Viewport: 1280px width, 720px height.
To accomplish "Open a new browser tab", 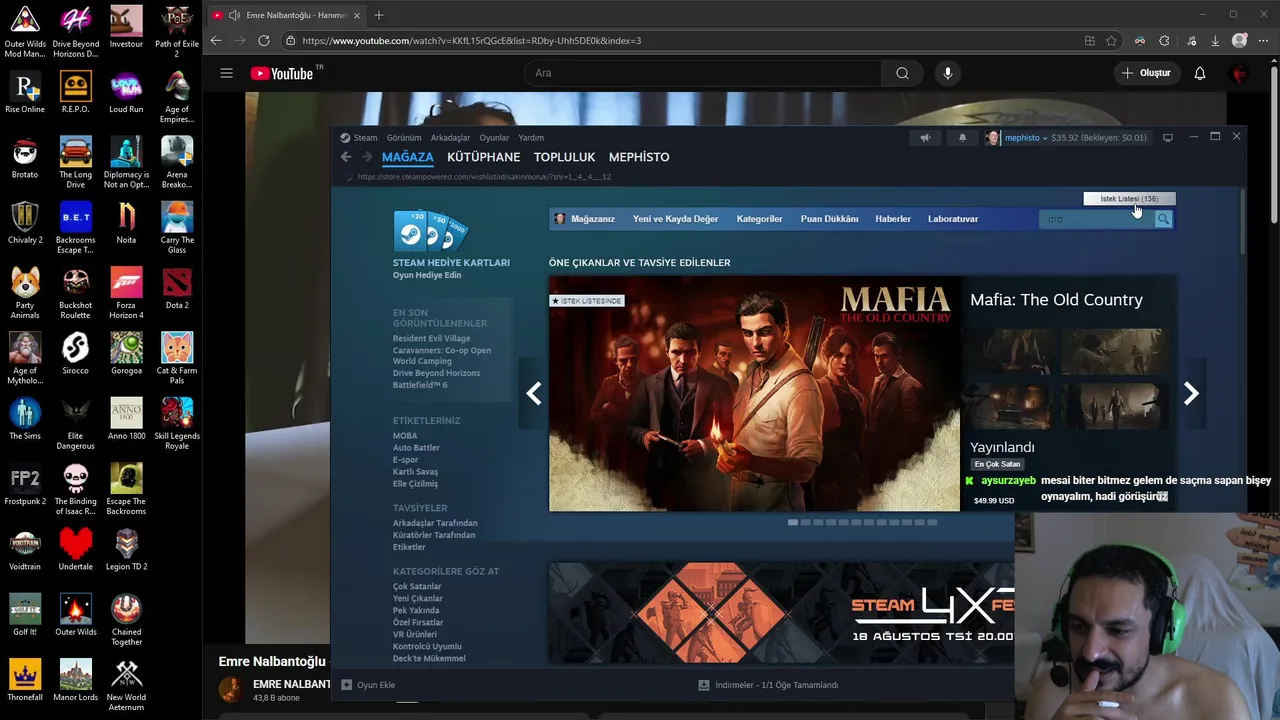I will pos(379,15).
